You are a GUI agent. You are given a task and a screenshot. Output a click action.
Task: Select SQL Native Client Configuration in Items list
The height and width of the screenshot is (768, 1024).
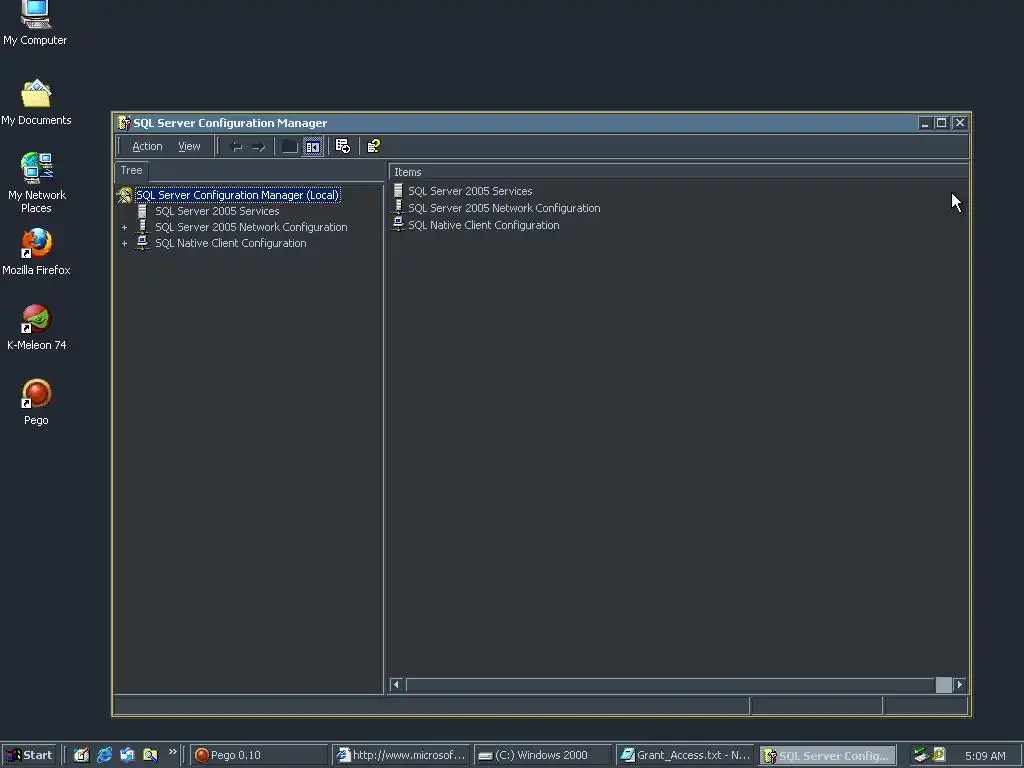pyautogui.click(x=483, y=225)
